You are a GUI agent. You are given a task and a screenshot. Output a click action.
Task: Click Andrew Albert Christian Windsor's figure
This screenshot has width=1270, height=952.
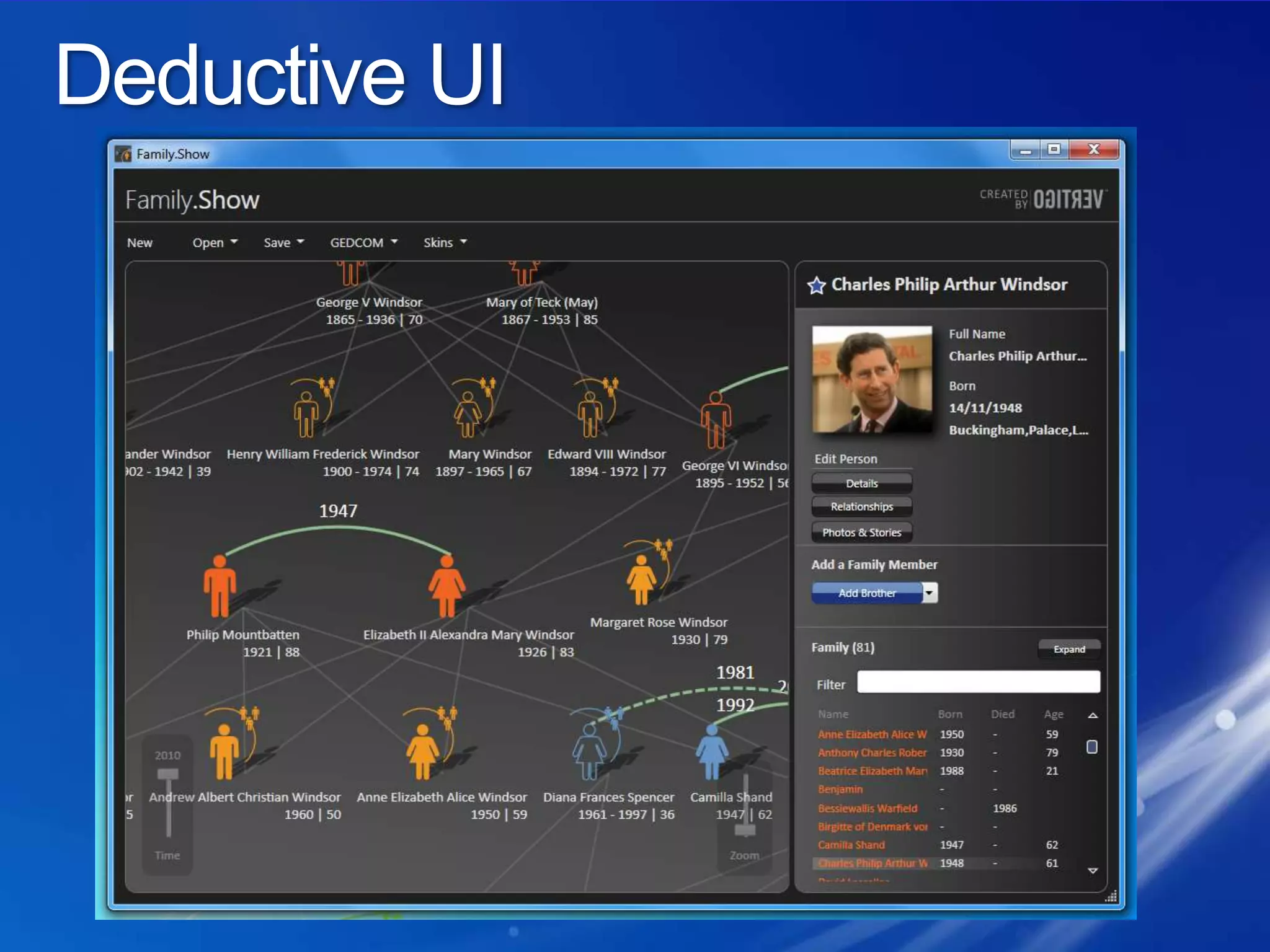(x=224, y=751)
